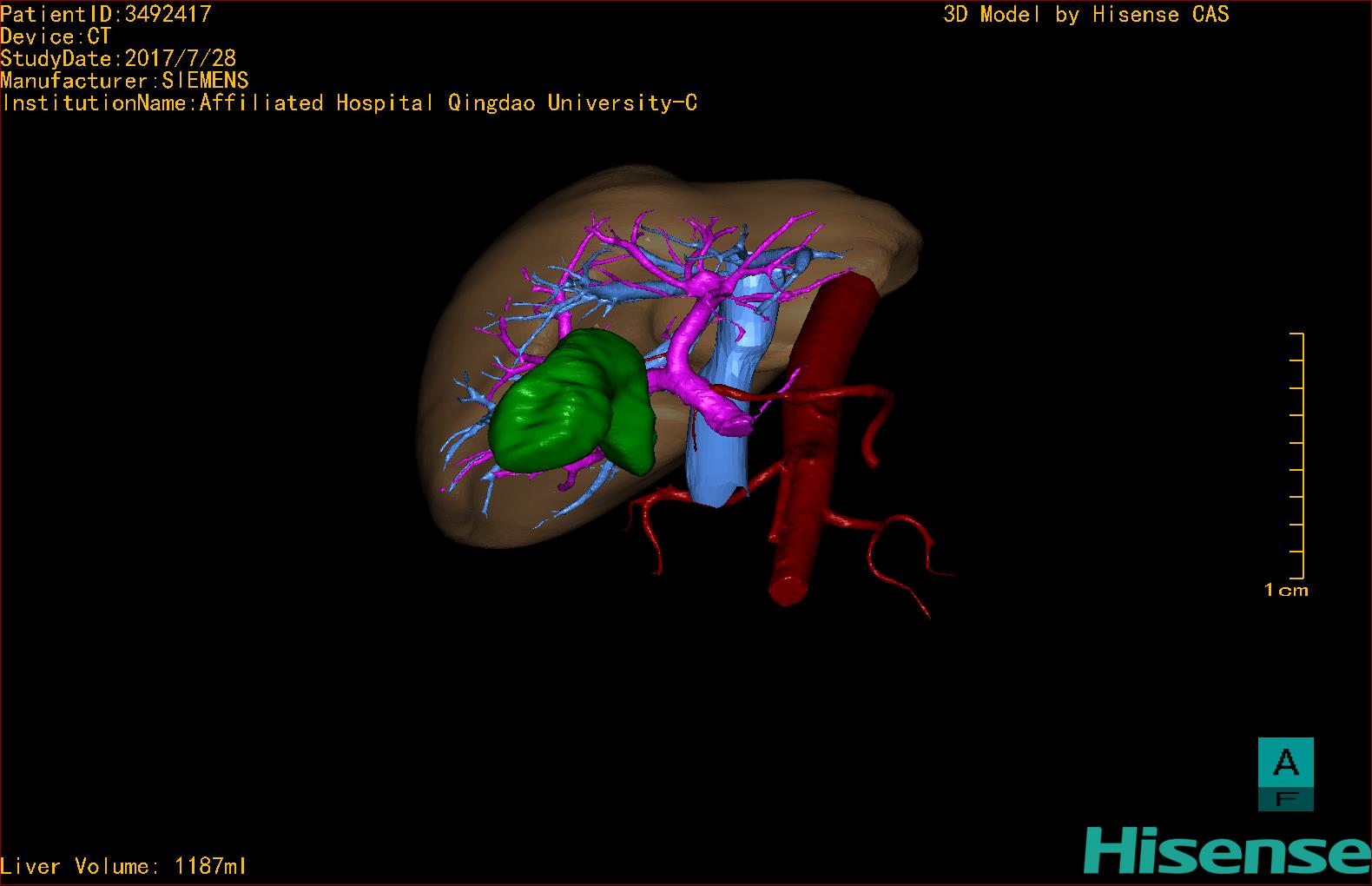This screenshot has width=1372, height=886.
Task: Click the A/F orientation cube indicator
Action: 1285,774
